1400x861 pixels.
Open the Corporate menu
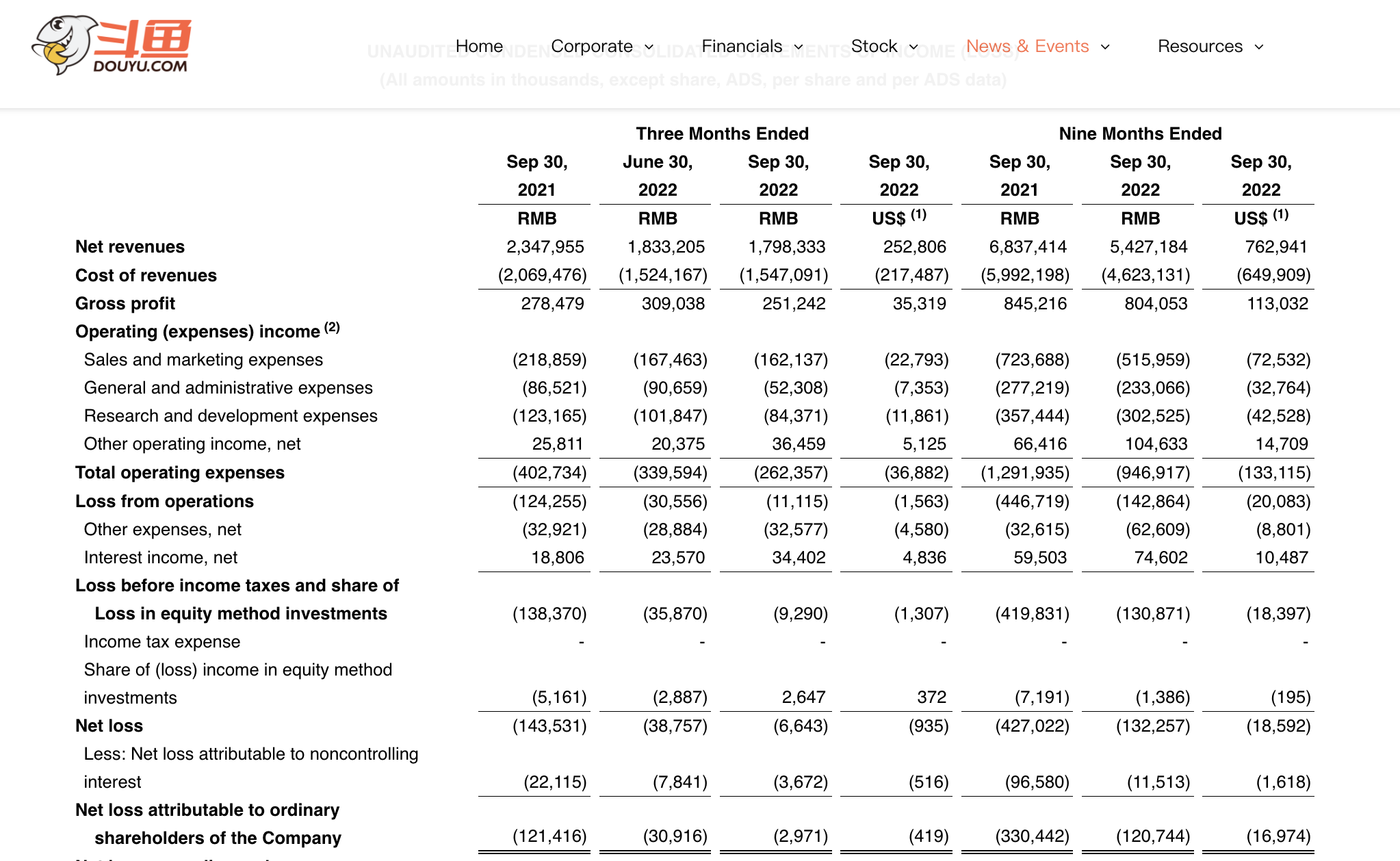591,47
